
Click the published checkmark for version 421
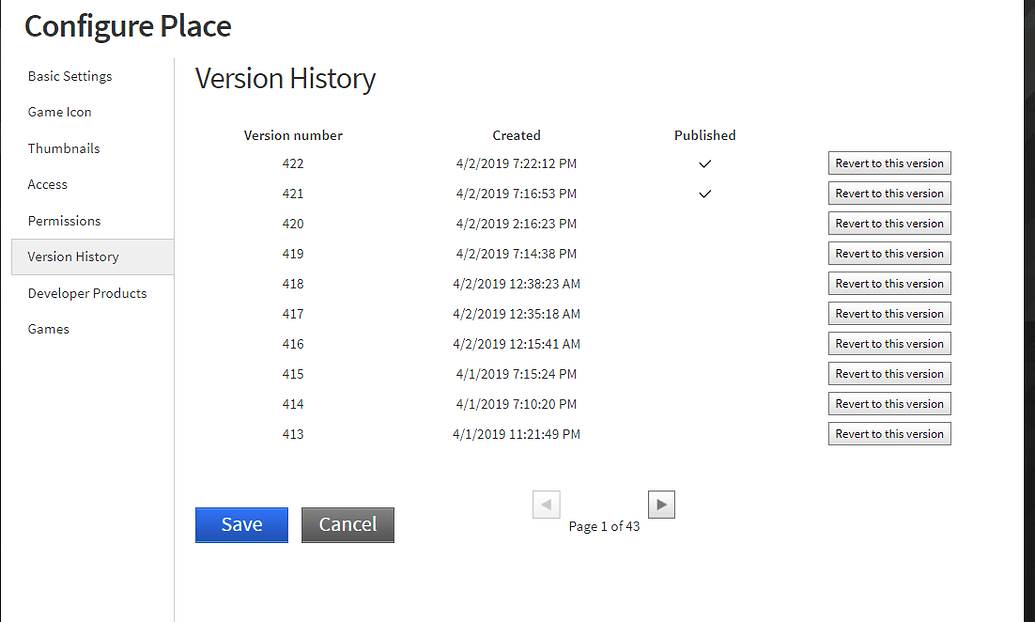coord(705,194)
